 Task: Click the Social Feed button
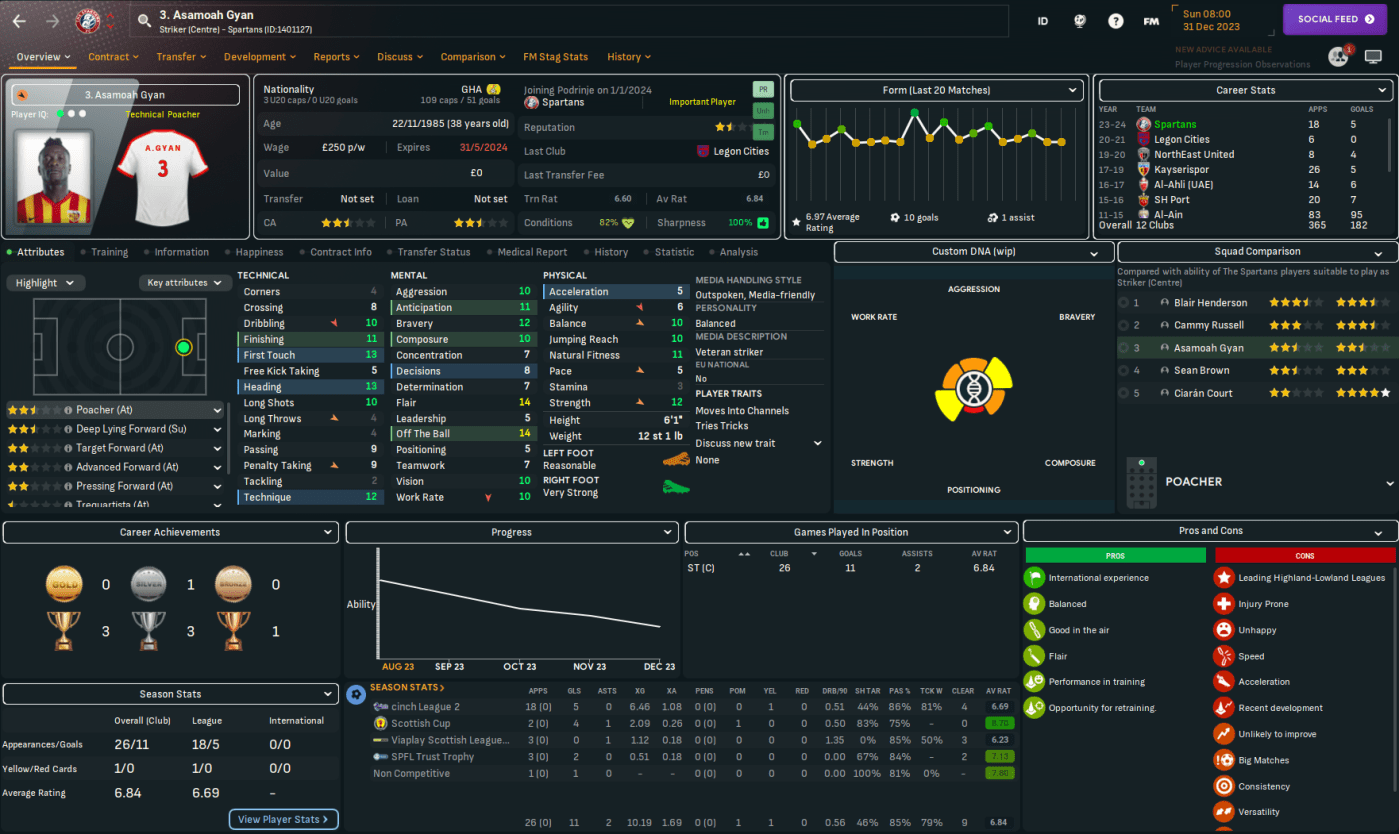click(1334, 19)
